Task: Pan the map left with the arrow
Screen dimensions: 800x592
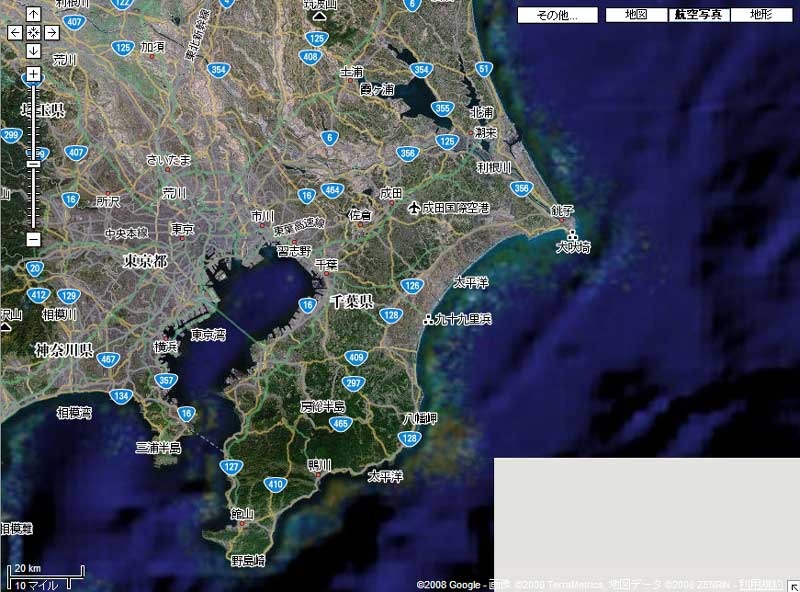Action: pos(14,32)
